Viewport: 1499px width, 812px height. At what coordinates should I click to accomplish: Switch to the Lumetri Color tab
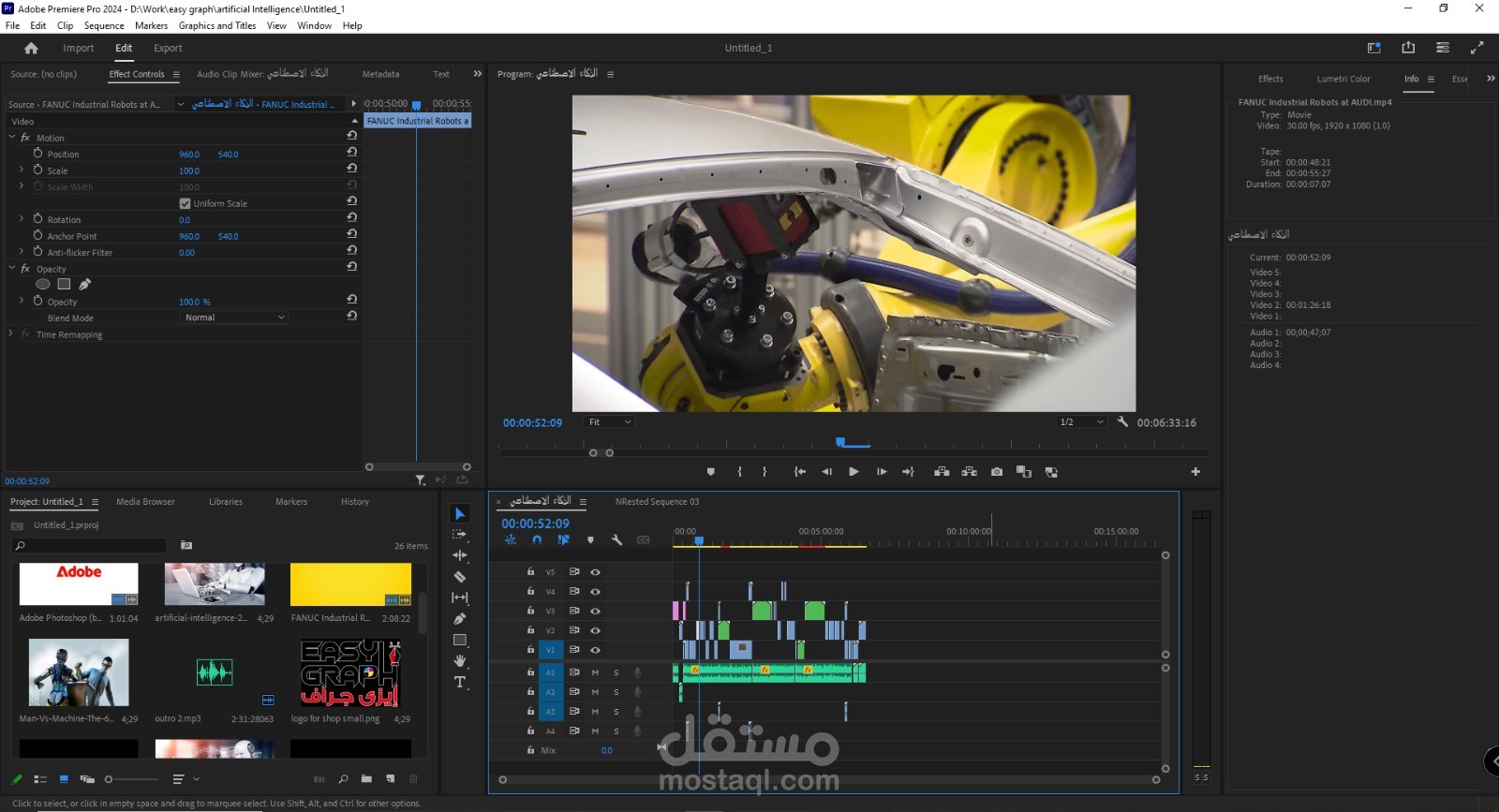coord(1343,79)
